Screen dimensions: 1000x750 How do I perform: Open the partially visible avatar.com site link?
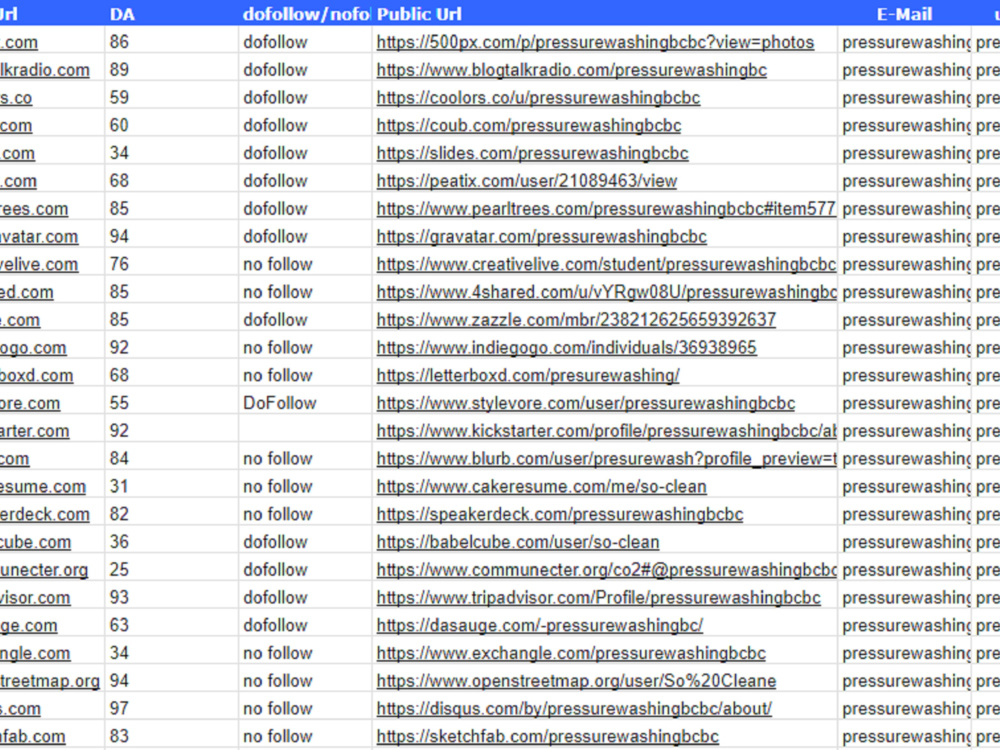click(x=39, y=237)
